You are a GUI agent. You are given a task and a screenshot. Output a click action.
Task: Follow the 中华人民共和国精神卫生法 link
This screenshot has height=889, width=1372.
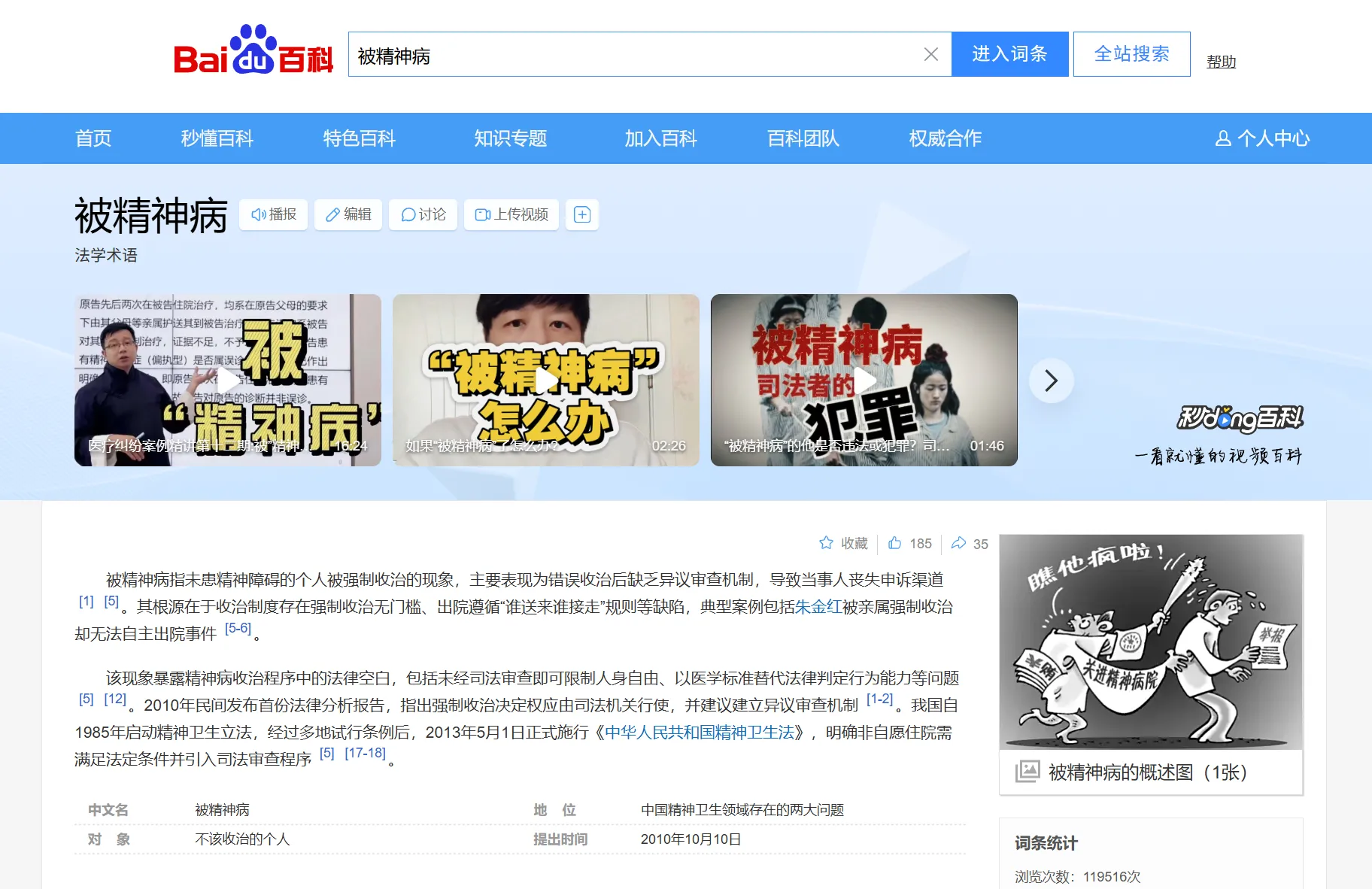coord(700,733)
